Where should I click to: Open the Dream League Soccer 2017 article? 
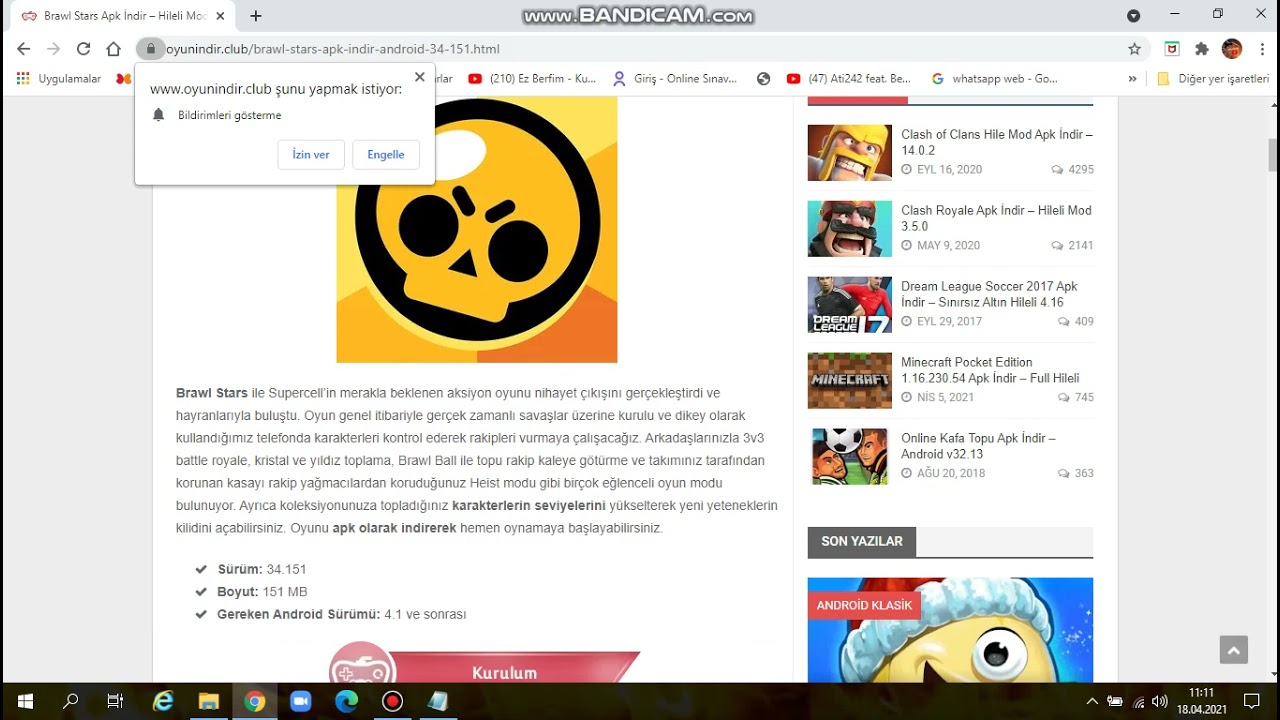click(989, 294)
